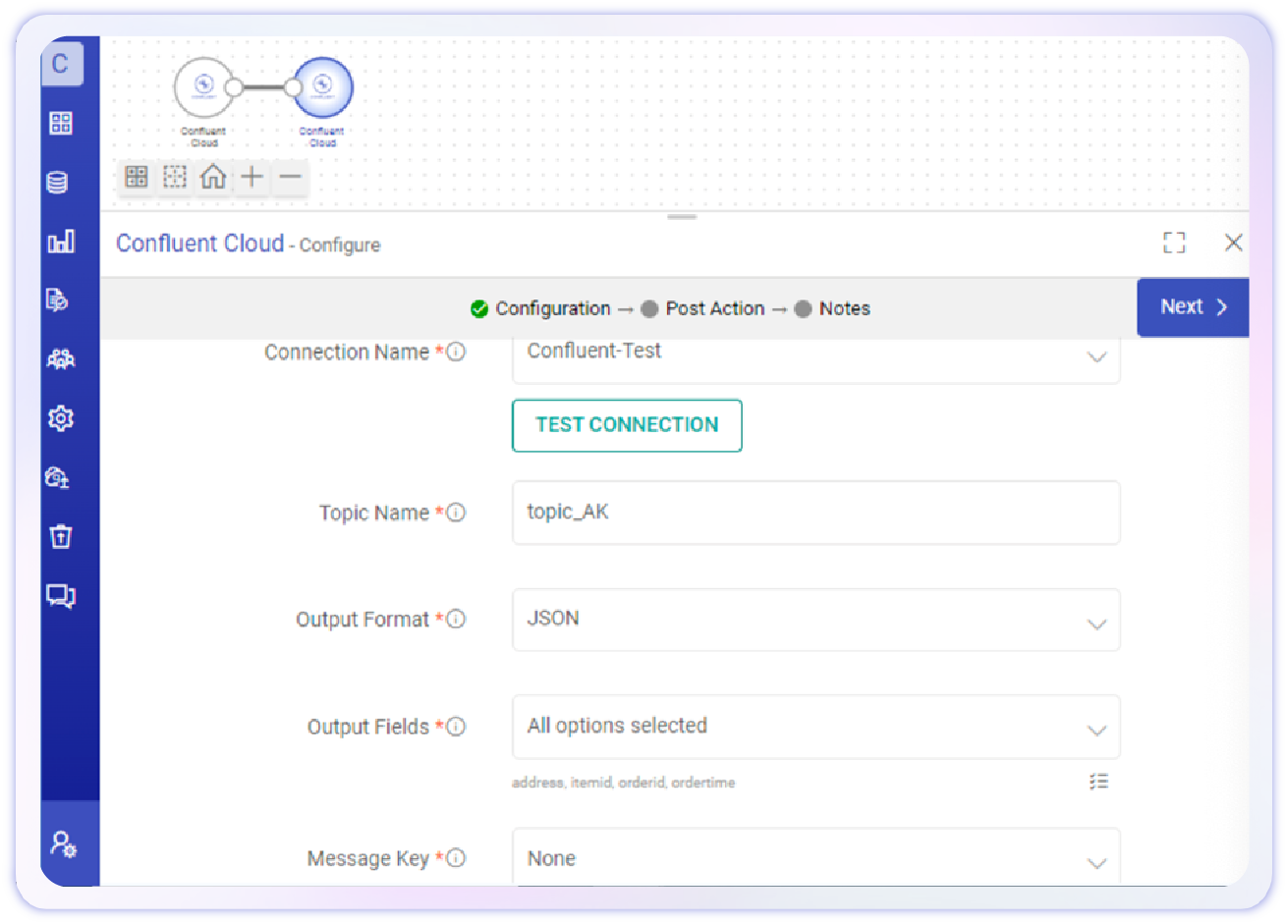Open the dashboard grid icon in sidebar
1288x924 pixels.
pos(61,123)
